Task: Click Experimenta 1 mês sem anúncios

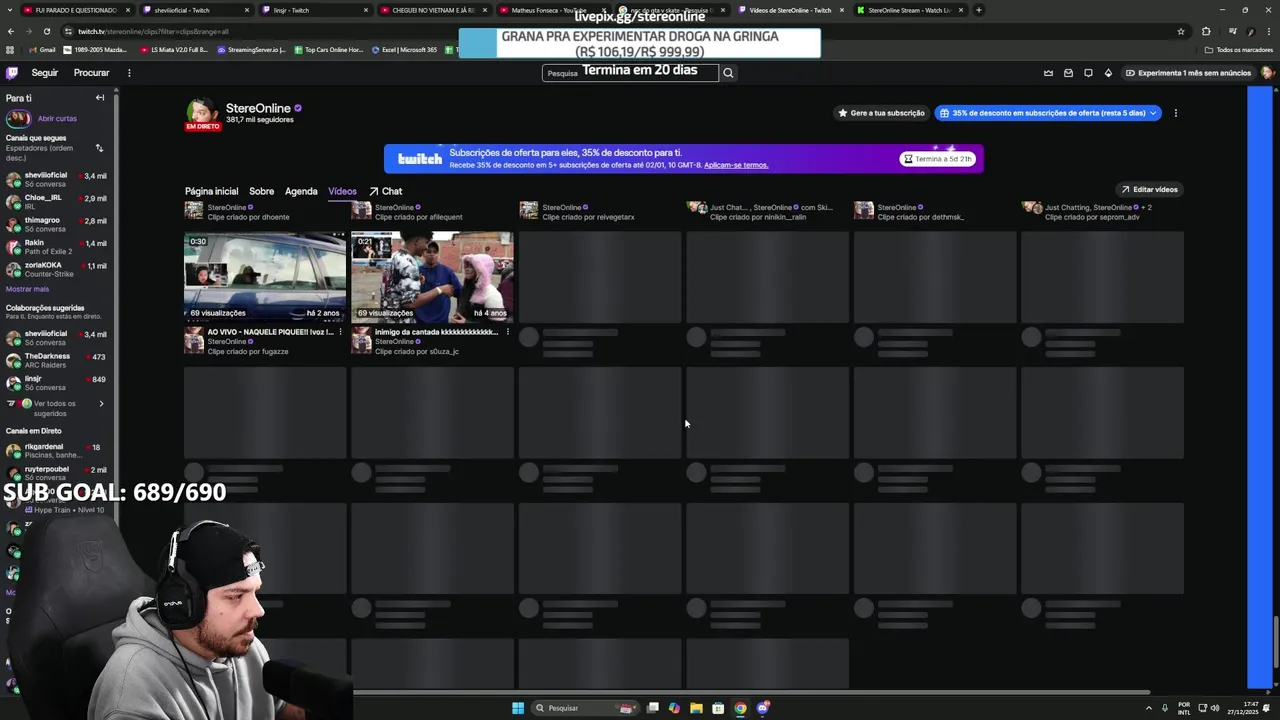Action: [x=1188, y=73]
